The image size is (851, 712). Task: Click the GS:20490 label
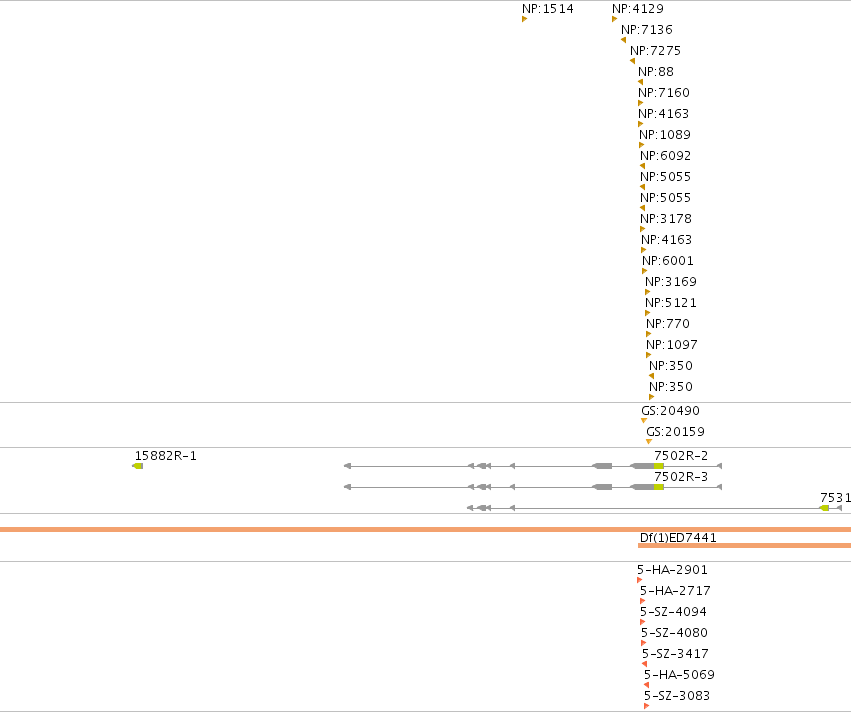tap(670, 411)
